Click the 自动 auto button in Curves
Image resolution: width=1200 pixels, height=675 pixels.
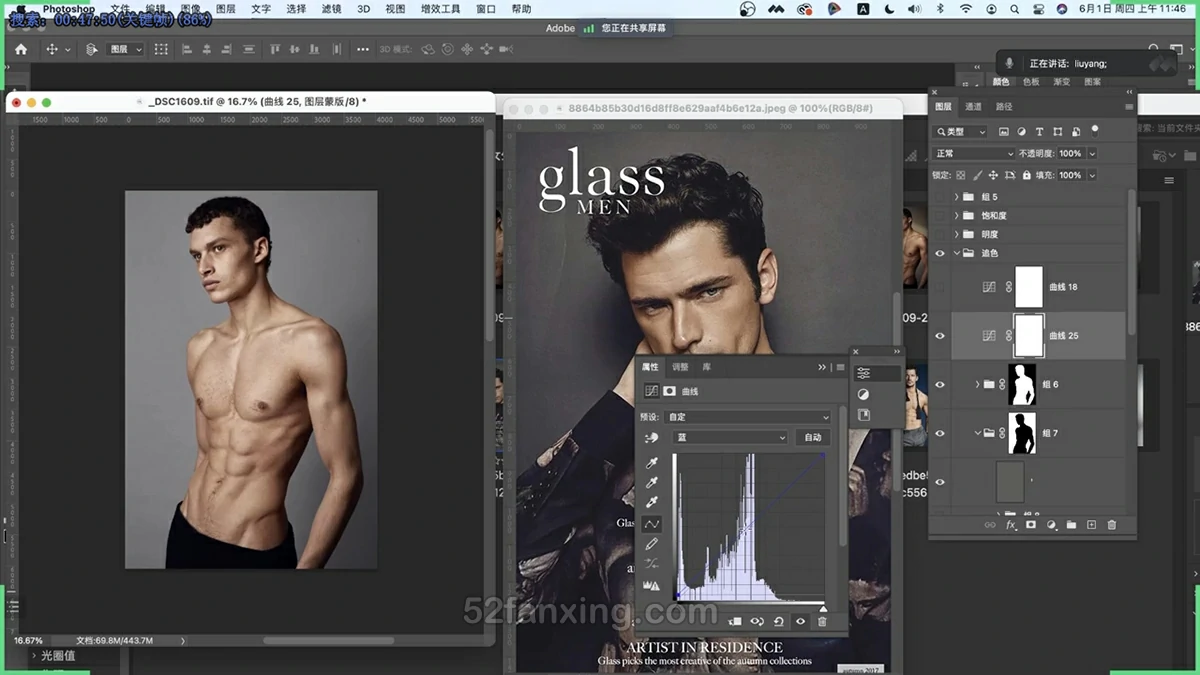pos(813,437)
